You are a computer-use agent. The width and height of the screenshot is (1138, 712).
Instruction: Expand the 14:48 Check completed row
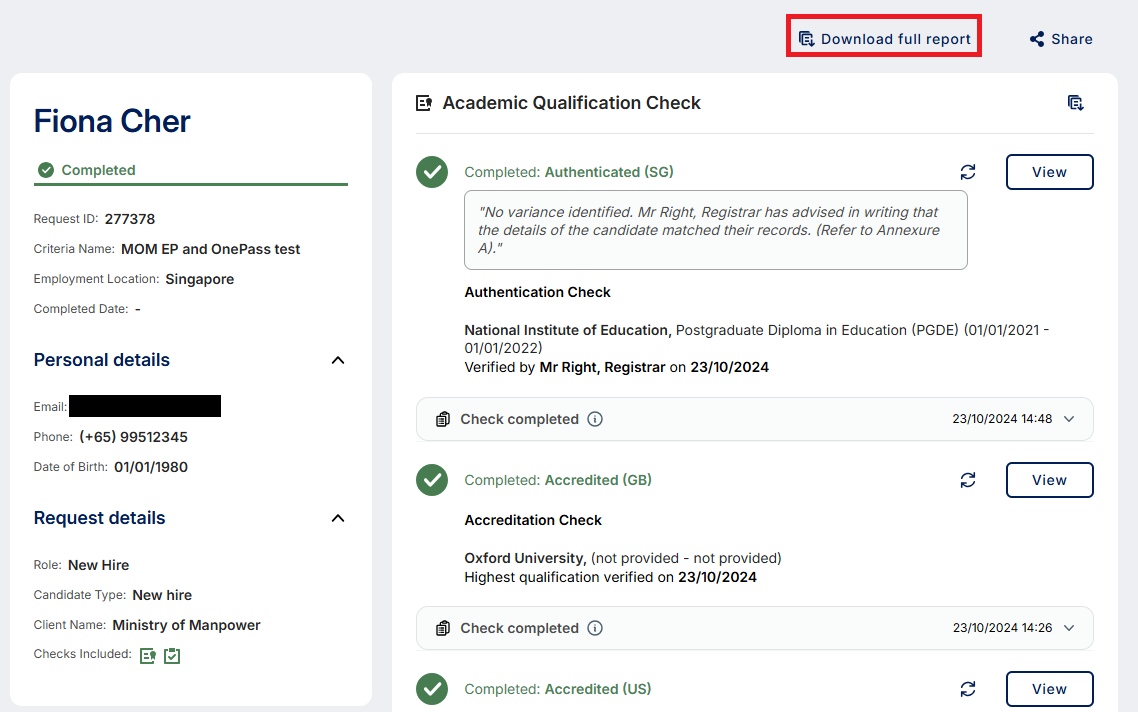[1069, 419]
